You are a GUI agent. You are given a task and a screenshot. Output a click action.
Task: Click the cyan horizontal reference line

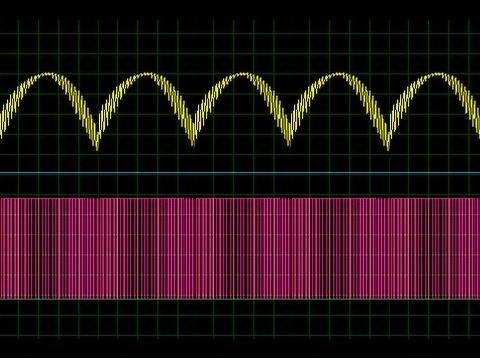click(240, 173)
